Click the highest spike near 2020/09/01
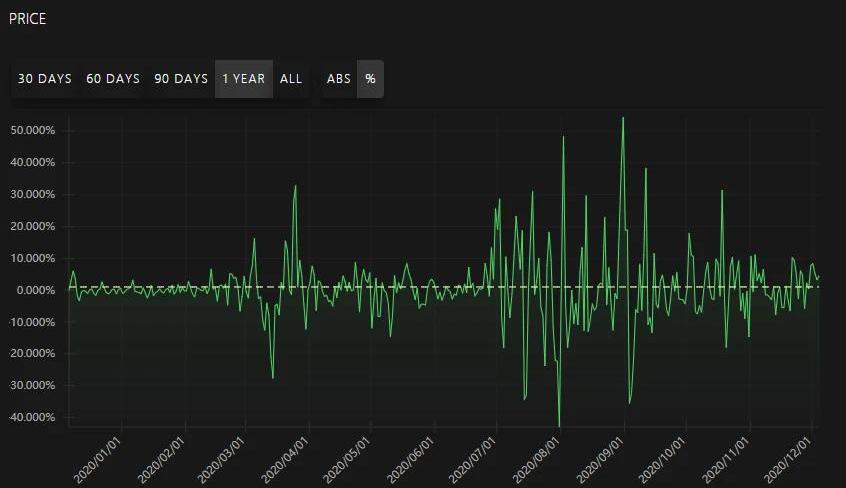Viewport: 846px width, 488px height. pos(623,118)
